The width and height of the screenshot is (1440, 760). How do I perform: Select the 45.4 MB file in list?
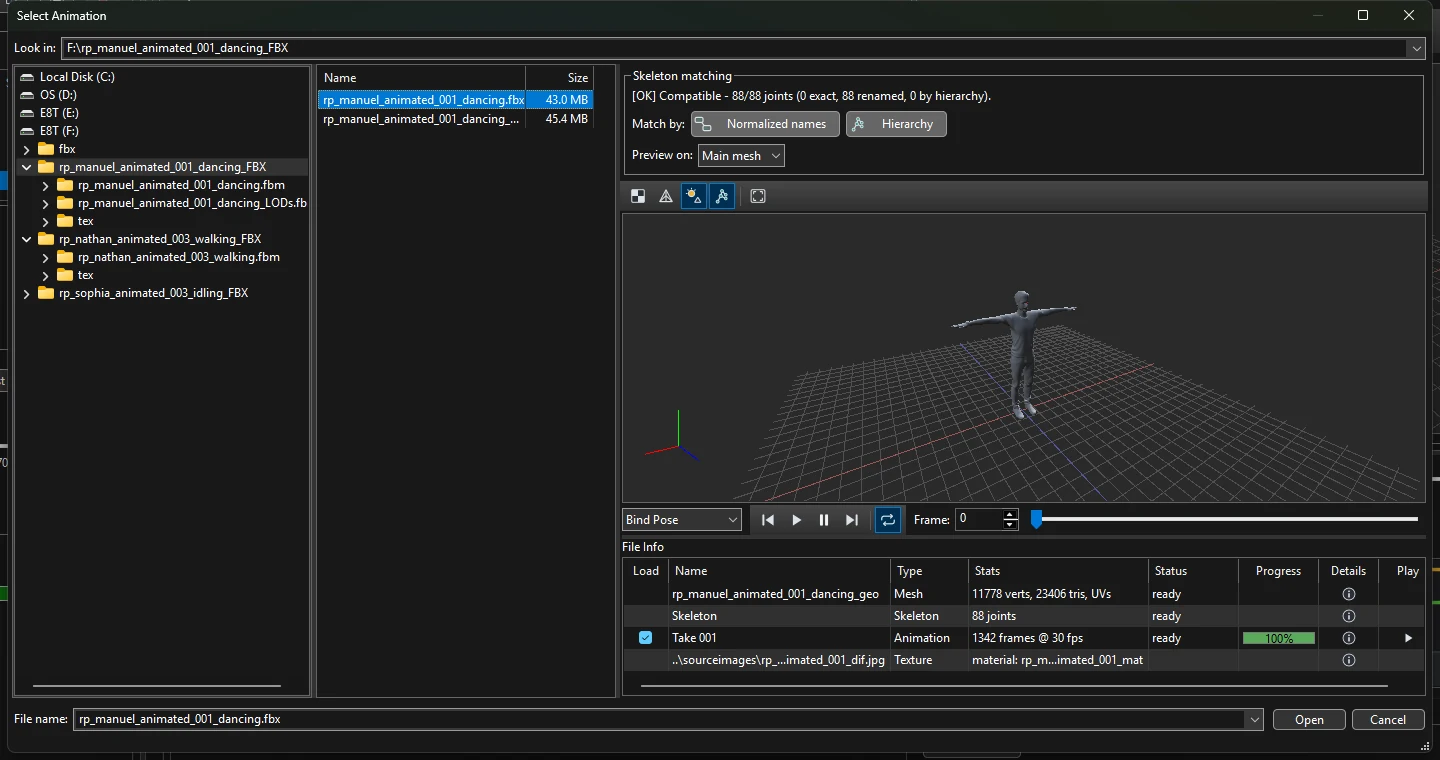pos(456,119)
